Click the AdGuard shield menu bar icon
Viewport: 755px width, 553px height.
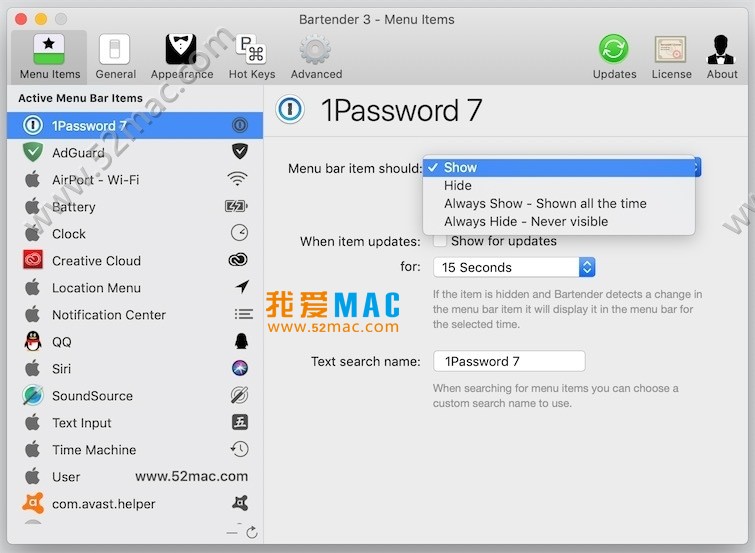click(x=240, y=151)
